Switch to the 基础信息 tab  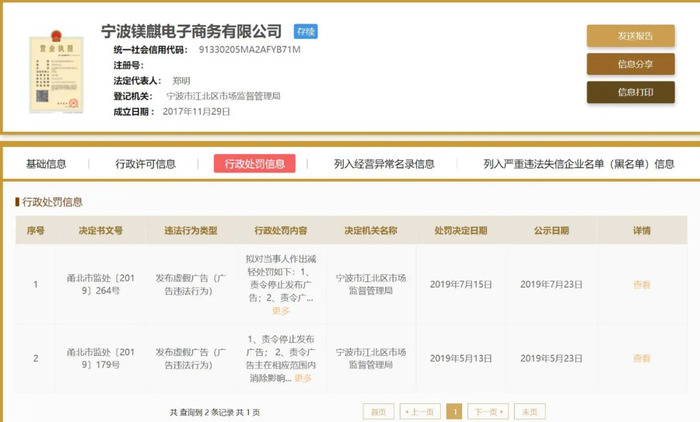[46, 164]
